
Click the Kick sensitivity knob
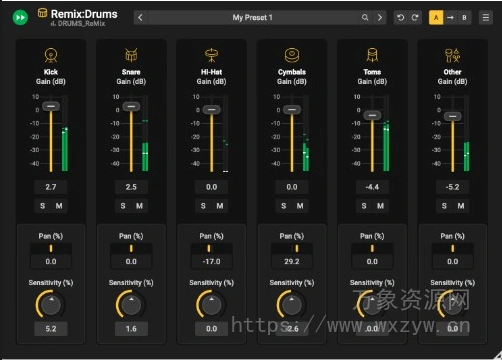pyautogui.click(x=51, y=305)
